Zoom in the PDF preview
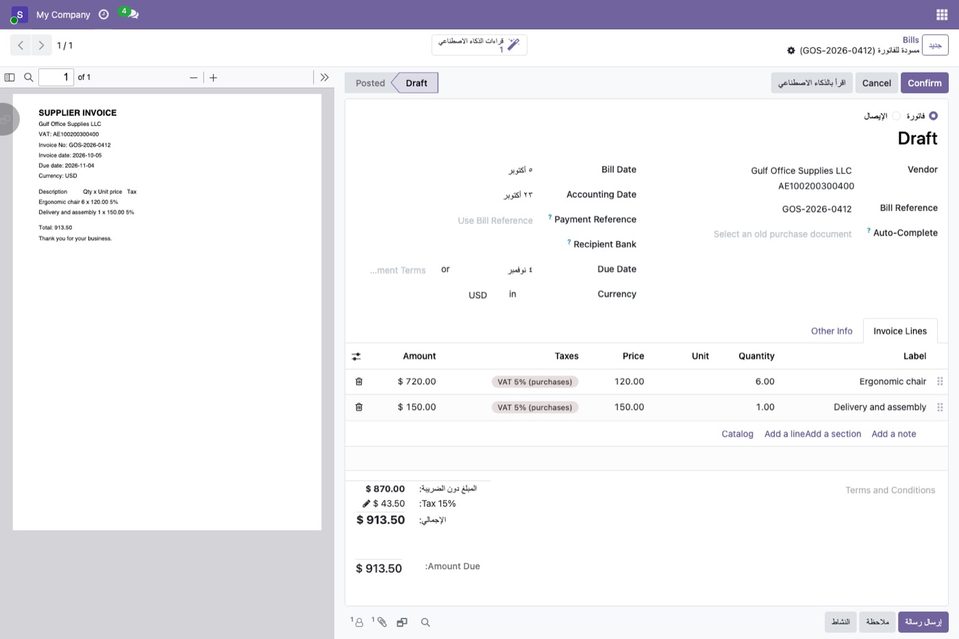Screen dimensions: 959x639 (213, 78)
